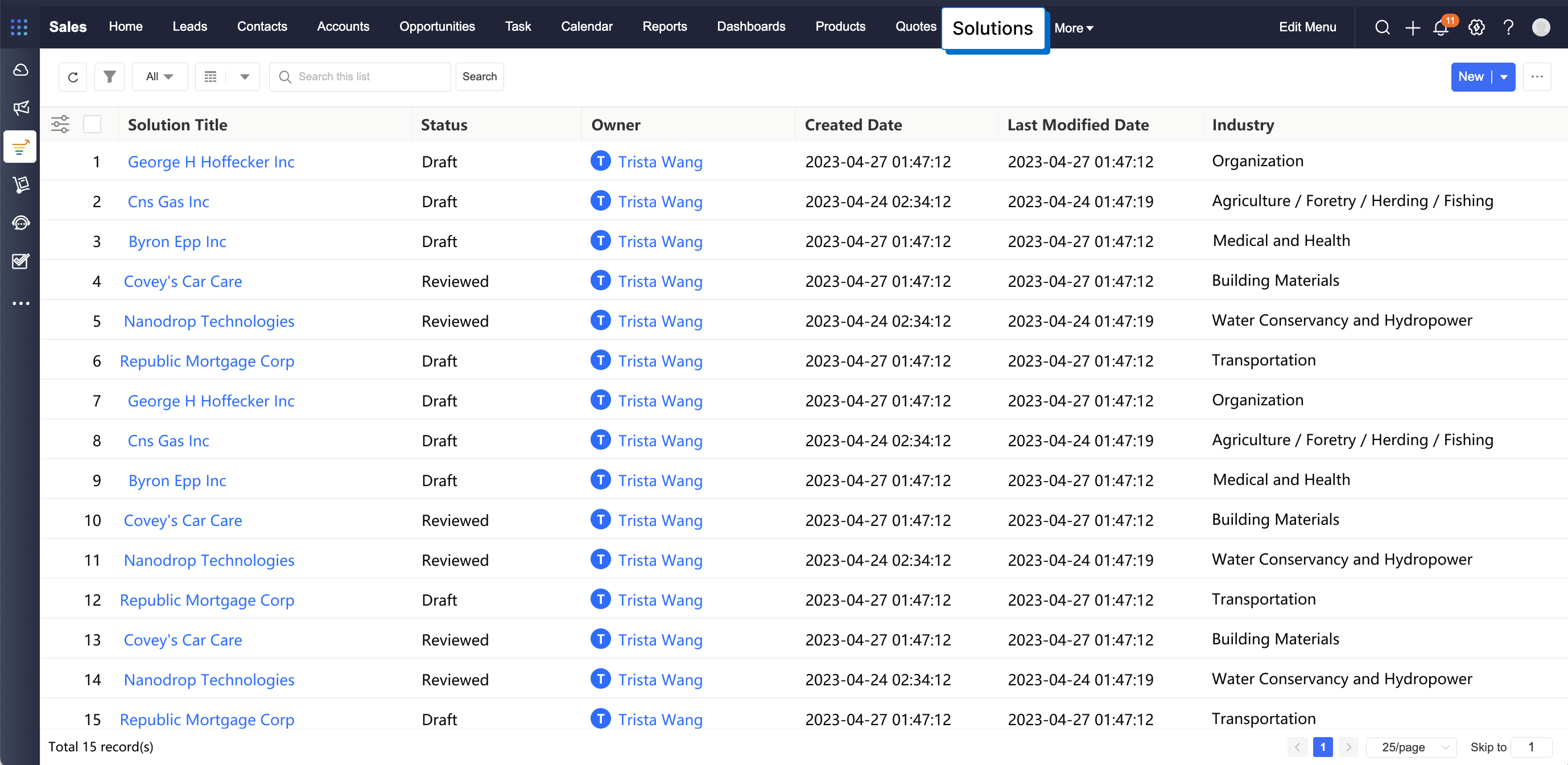This screenshot has height=765, width=1568.
Task: Open the More navigation menu
Action: click(x=1073, y=28)
